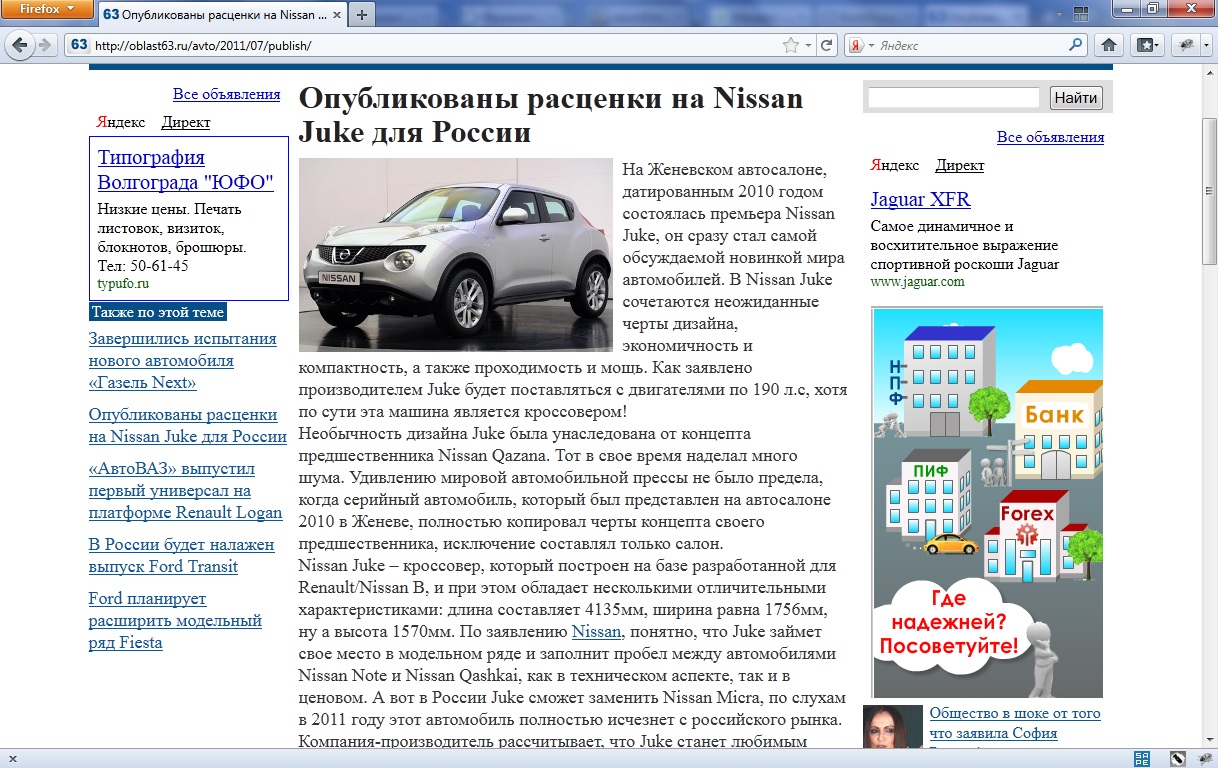The width and height of the screenshot is (1218, 768).
Task: Click the blocker add-on icon in status bar
Action: click(1178, 759)
